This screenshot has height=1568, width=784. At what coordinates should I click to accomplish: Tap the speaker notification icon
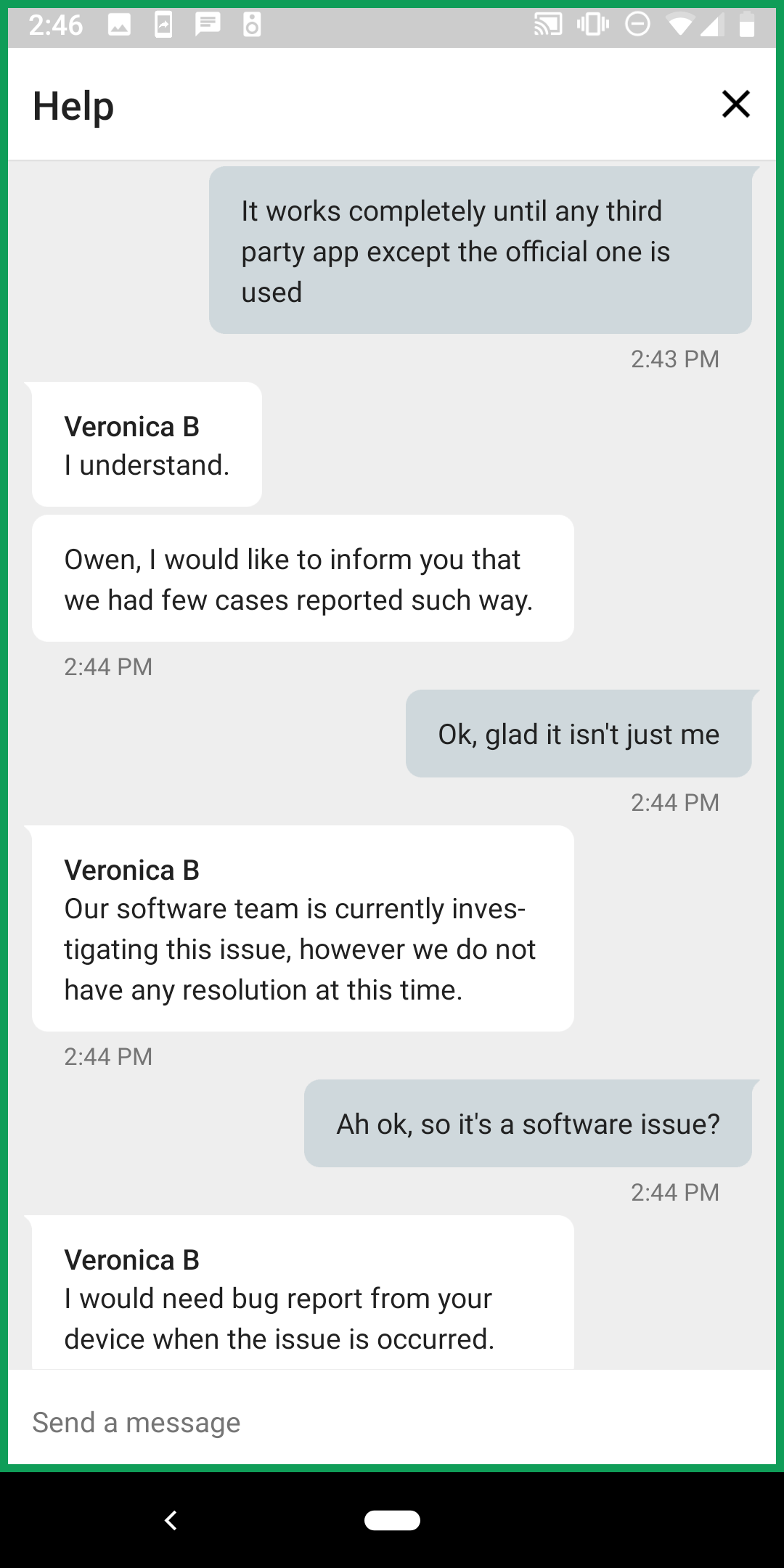[x=252, y=25]
